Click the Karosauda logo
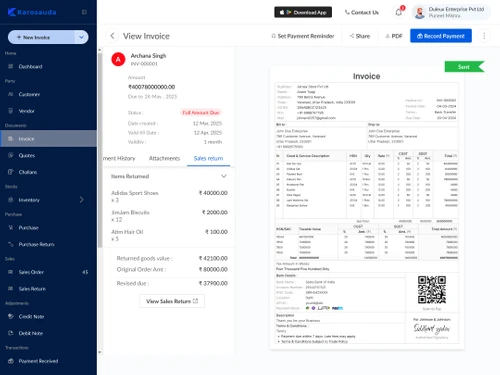This screenshot has height=375, width=500. tap(32, 12)
